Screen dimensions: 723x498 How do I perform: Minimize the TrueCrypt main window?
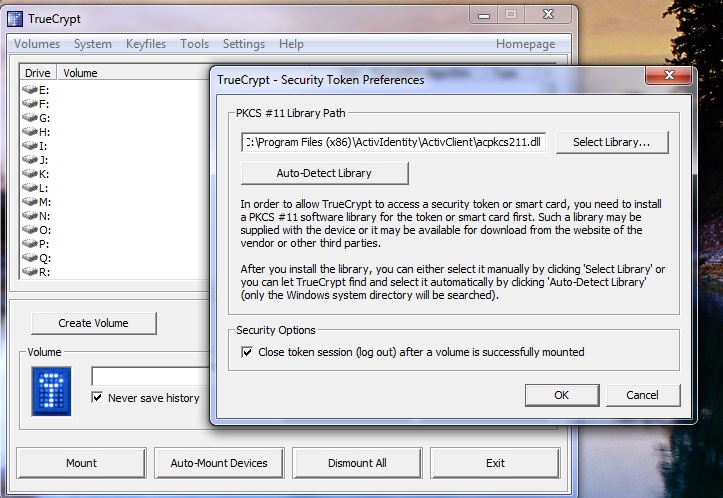pyautogui.click(x=483, y=15)
